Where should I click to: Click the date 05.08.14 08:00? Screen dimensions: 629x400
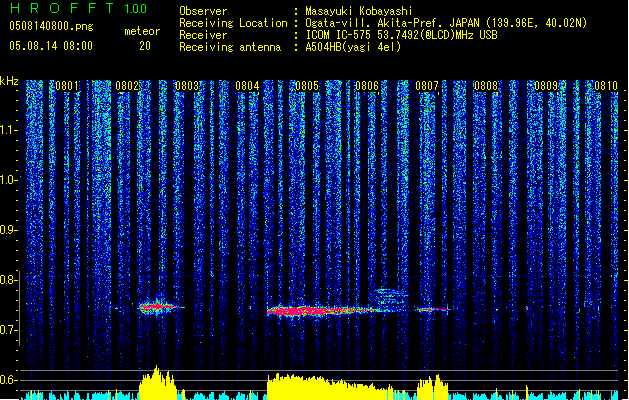[x=51, y=46]
